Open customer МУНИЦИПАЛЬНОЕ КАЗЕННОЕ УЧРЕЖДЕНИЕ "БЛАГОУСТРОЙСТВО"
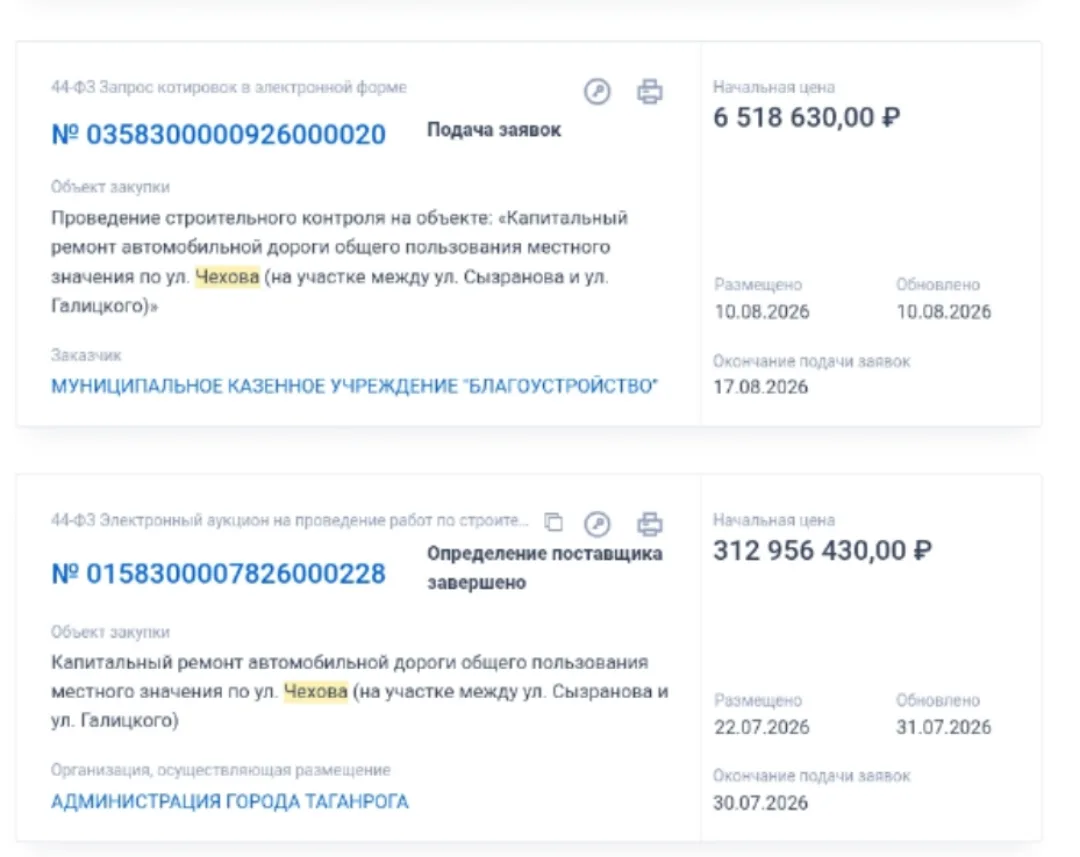 click(355, 386)
